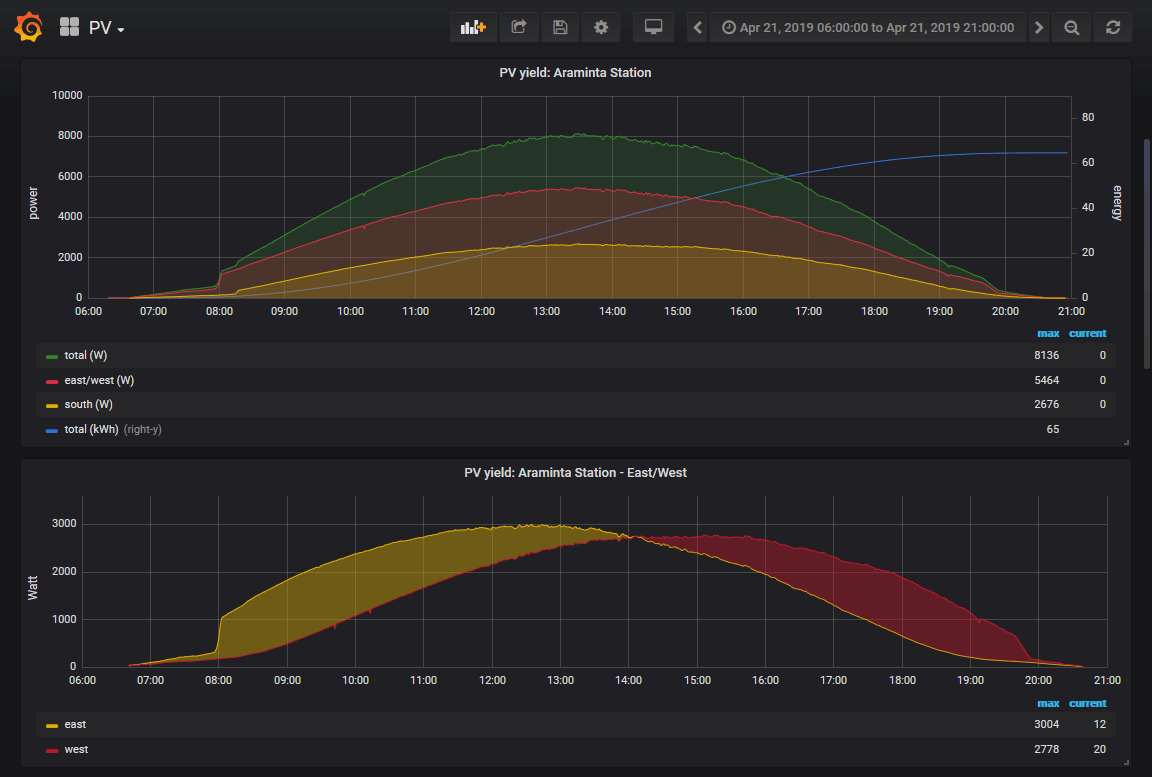Refresh the dashboard

[1113, 27]
